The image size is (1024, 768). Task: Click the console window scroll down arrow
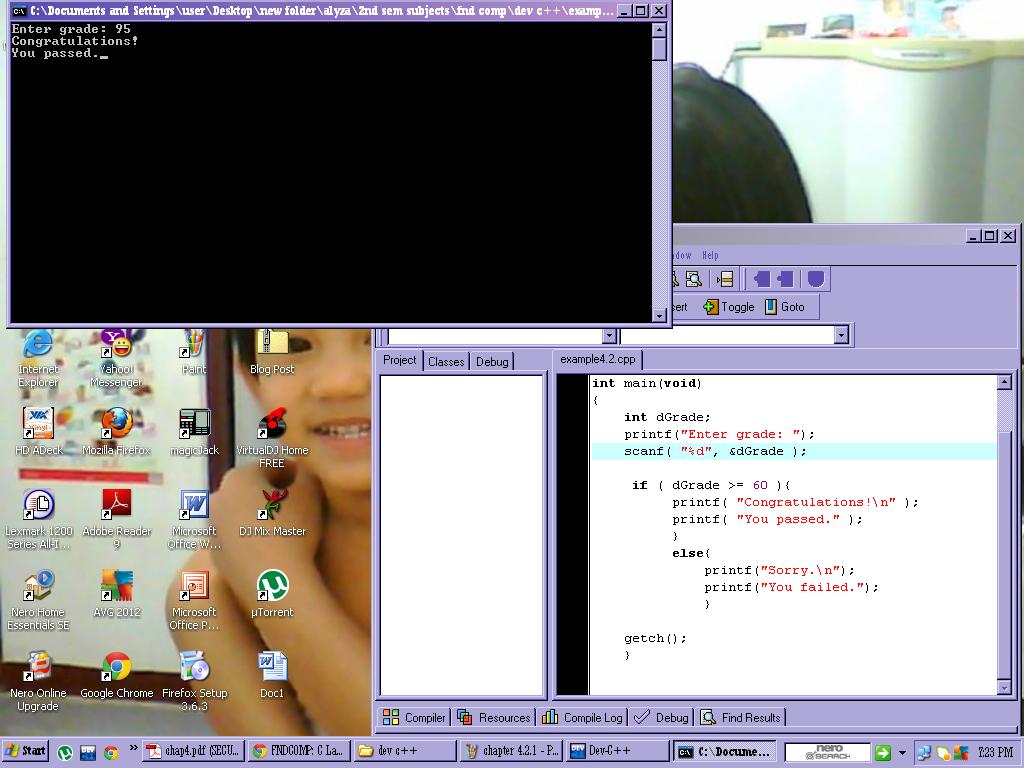click(x=659, y=315)
